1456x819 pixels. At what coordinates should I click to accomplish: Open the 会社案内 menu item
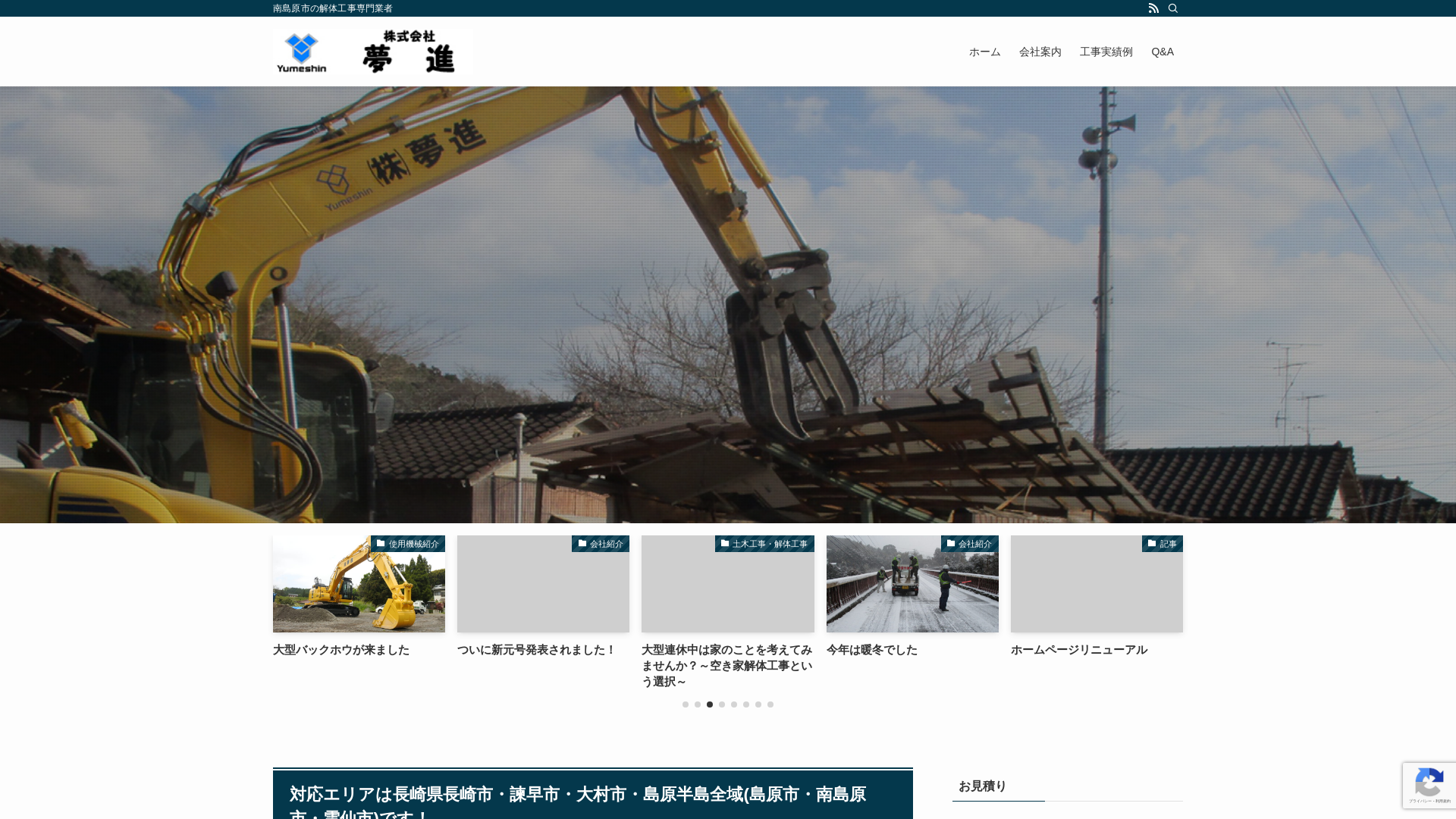tap(1040, 52)
